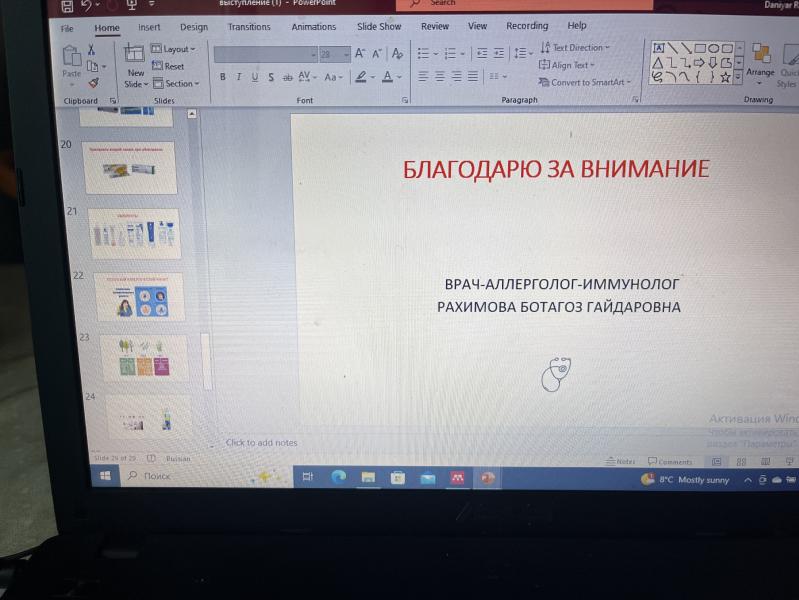Click the red Font Color button

tap(386, 77)
